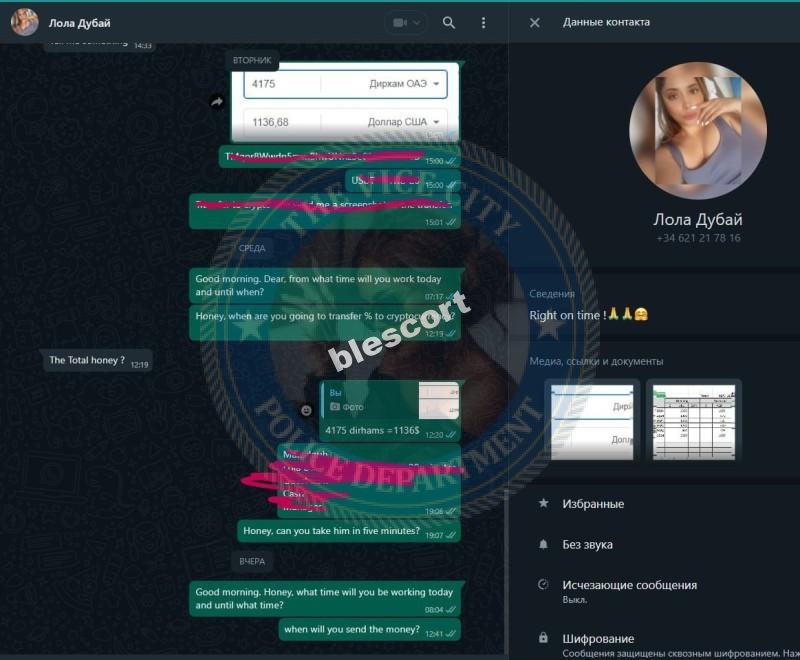Click the star icon beside Избранные
Viewport: 800px width, 660px height.
coord(543,503)
